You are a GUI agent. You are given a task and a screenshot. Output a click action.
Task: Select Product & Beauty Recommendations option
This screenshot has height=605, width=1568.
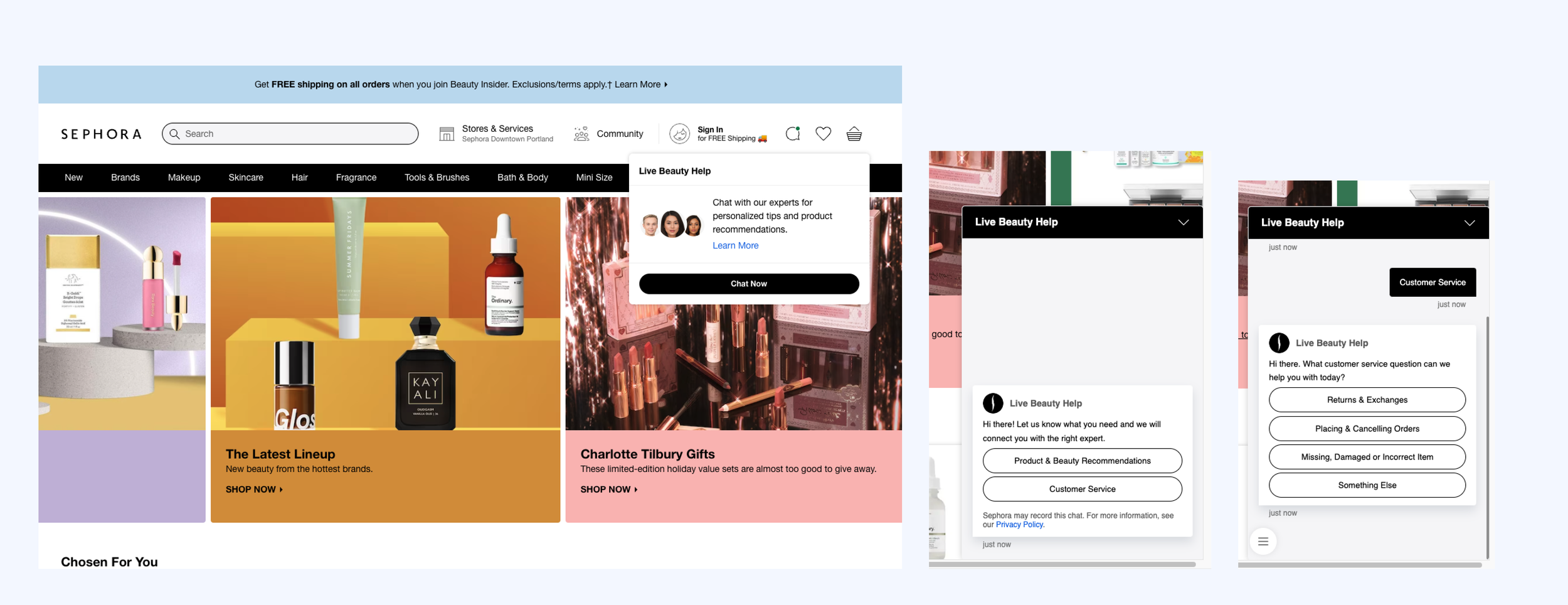1082,461
